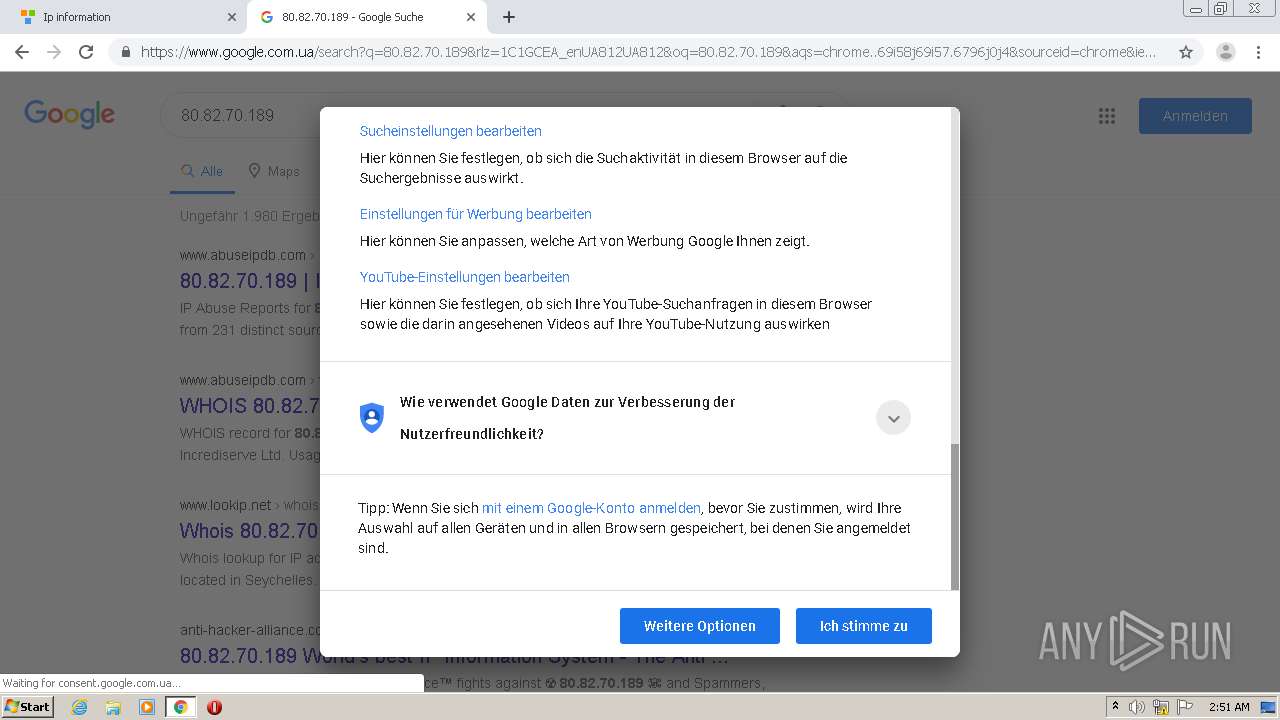The image size is (1280, 720).
Task: Open Einstellungen für Werbung bearbeiten link
Action: (x=475, y=214)
